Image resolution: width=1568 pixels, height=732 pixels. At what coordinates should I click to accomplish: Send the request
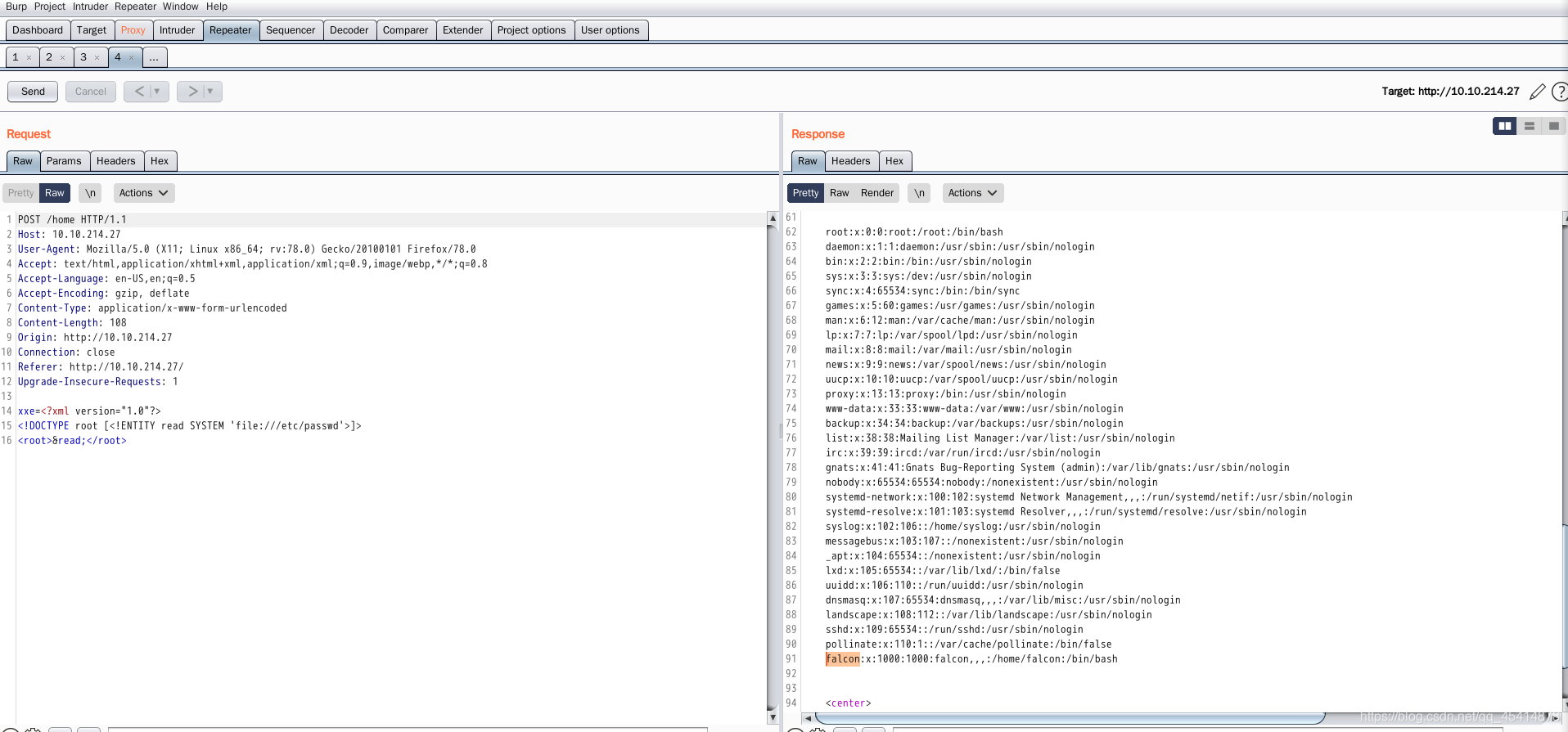coord(33,92)
